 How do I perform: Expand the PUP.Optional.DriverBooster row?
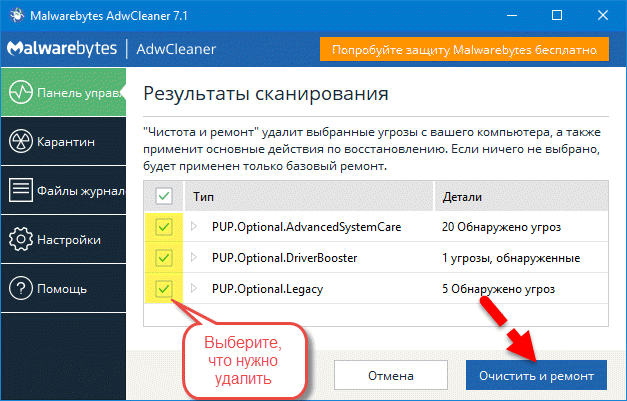click(194, 257)
